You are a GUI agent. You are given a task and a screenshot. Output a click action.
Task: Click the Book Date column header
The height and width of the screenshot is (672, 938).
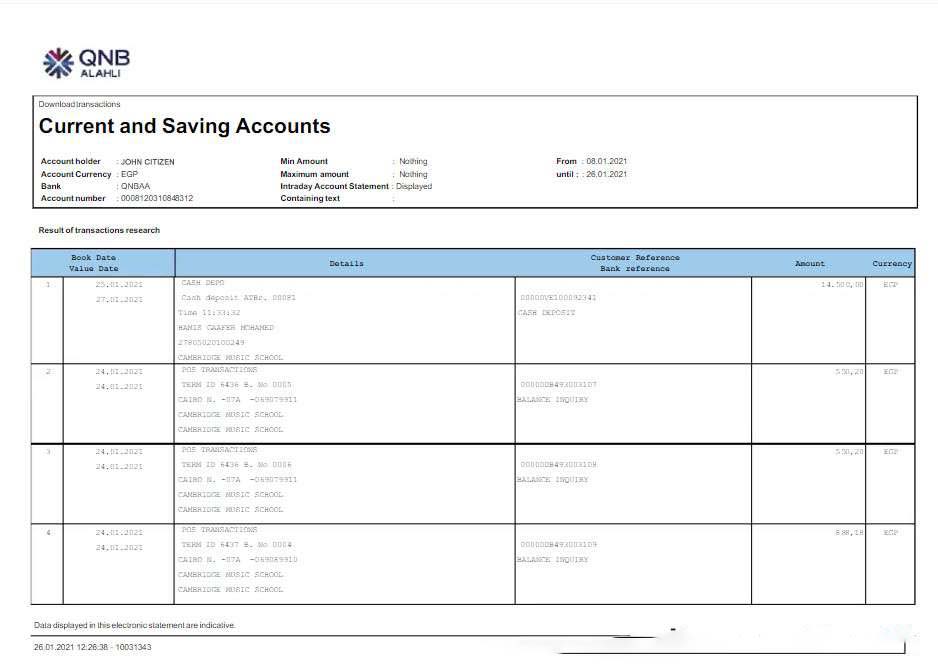[x=93, y=258]
